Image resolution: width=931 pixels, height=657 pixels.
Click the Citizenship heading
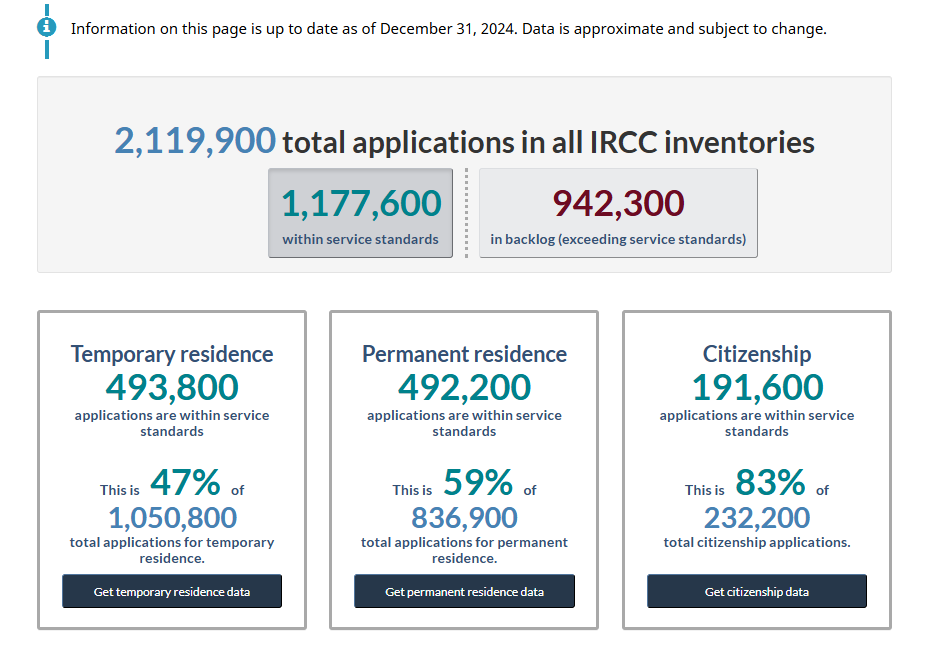(757, 354)
